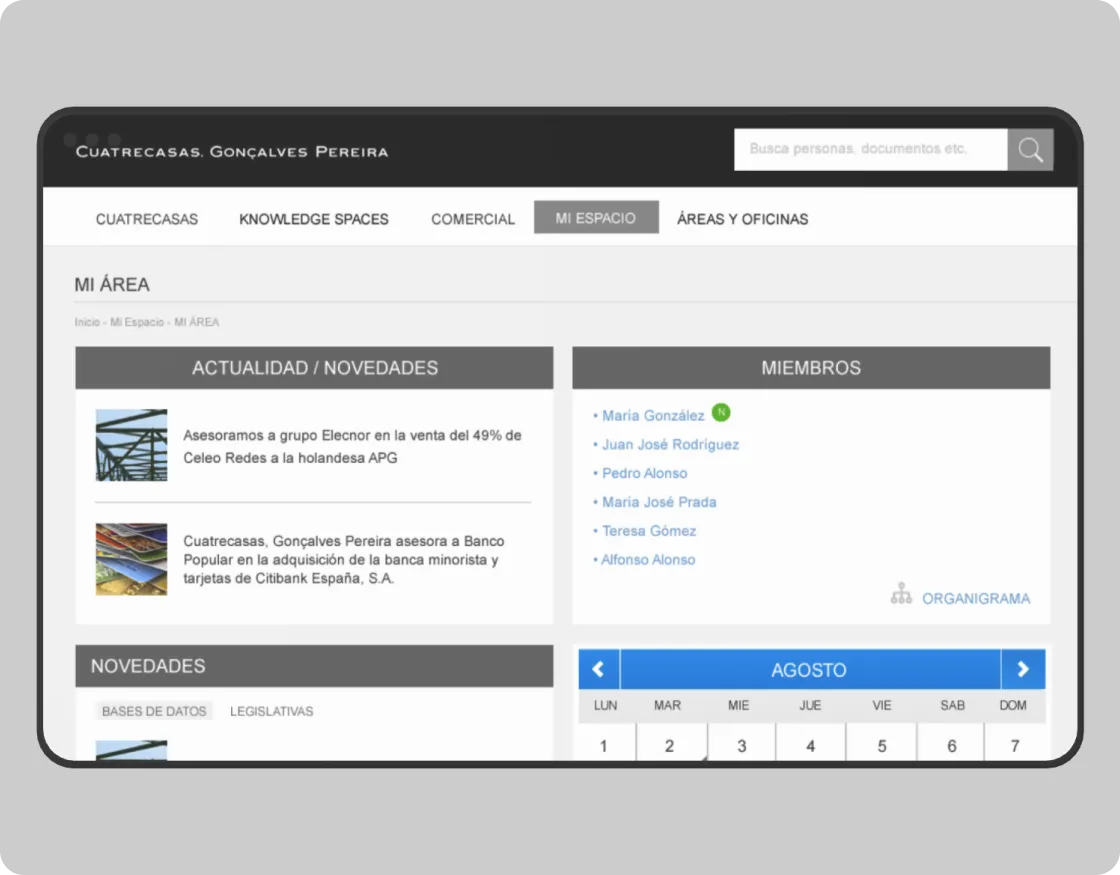
Task: Switch to the Legislativas tab
Action: 271,711
